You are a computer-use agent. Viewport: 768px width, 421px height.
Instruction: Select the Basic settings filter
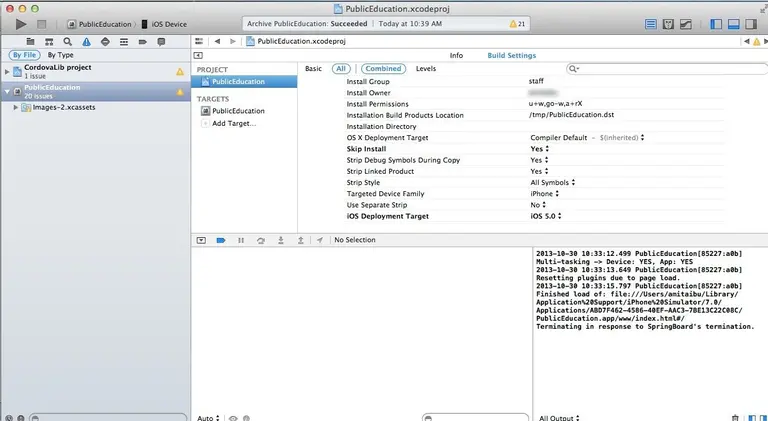click(313, 69)
